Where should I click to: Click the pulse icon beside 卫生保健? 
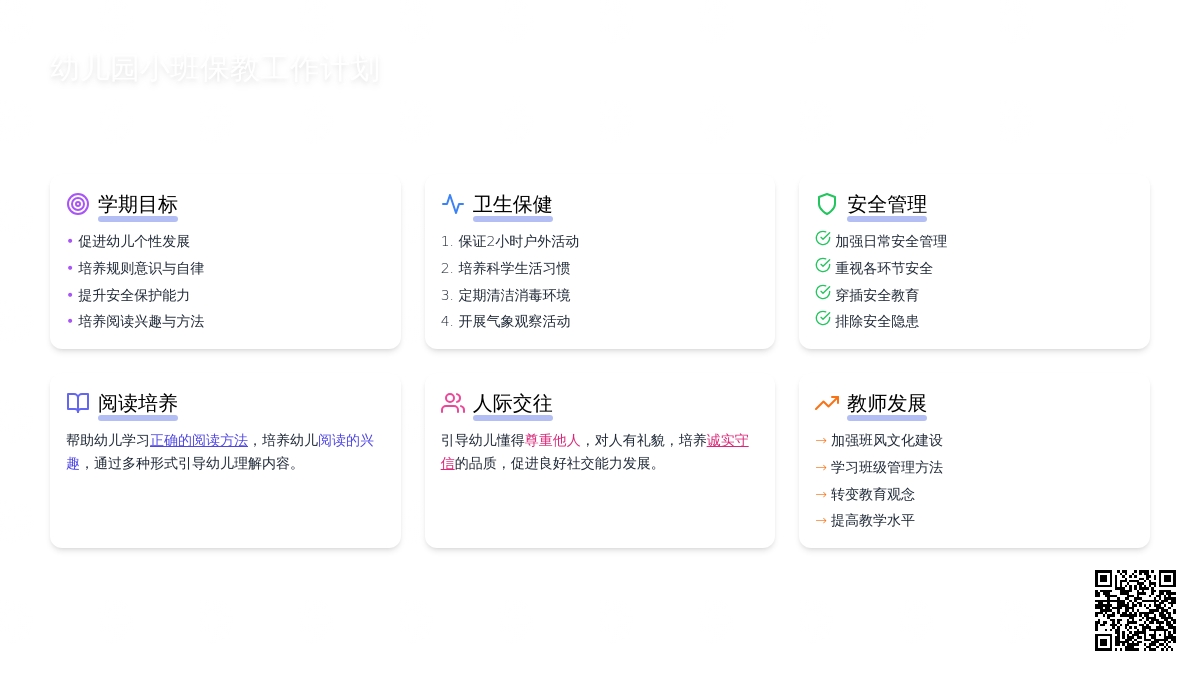point(453,204)
